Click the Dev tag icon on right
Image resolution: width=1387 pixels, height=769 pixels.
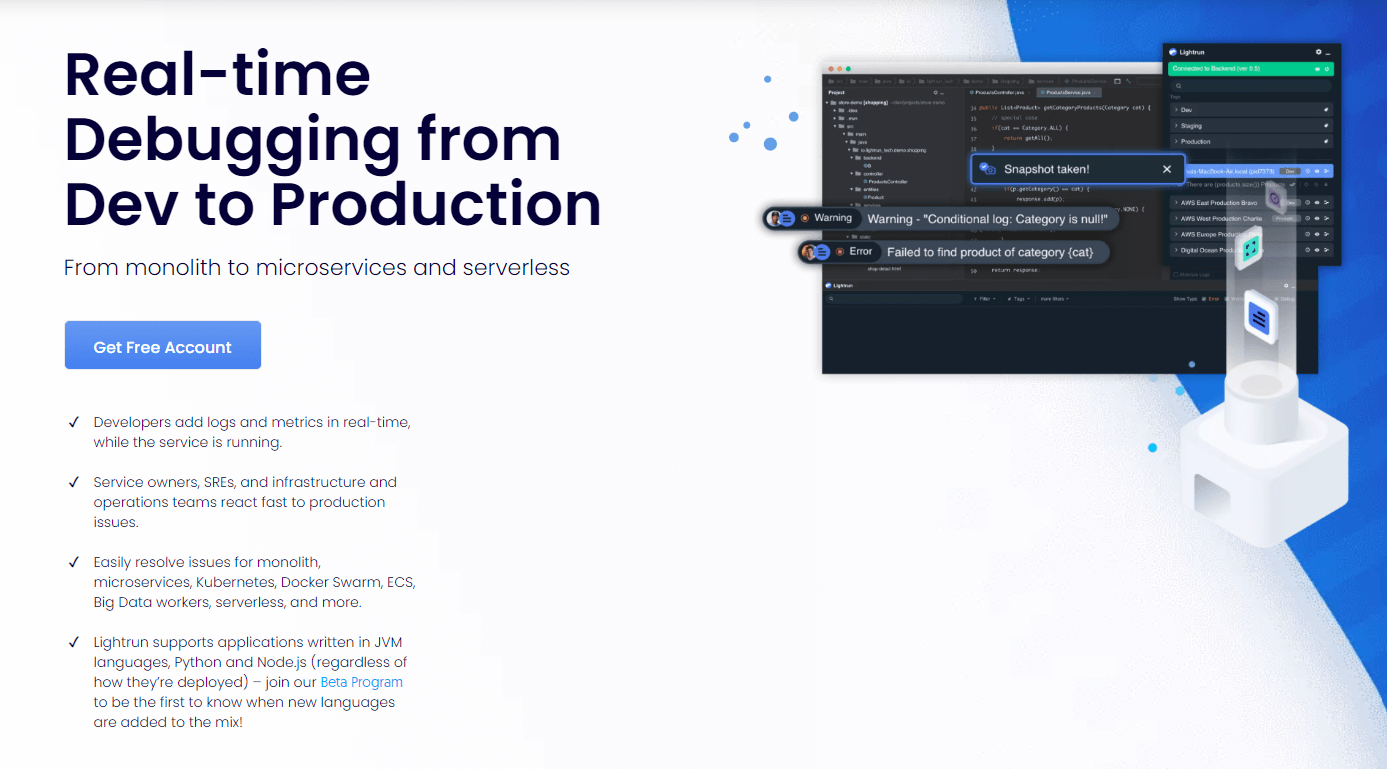(1326, 110)
